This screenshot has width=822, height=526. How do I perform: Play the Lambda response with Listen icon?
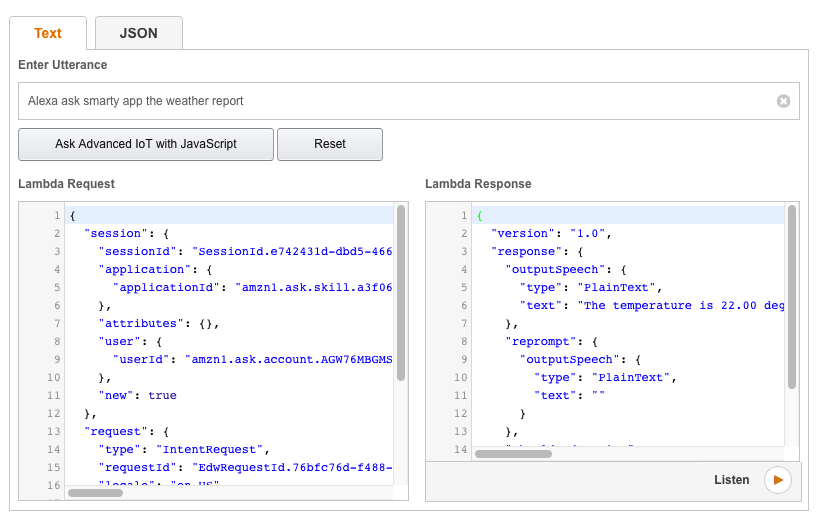tap(777, 480)
